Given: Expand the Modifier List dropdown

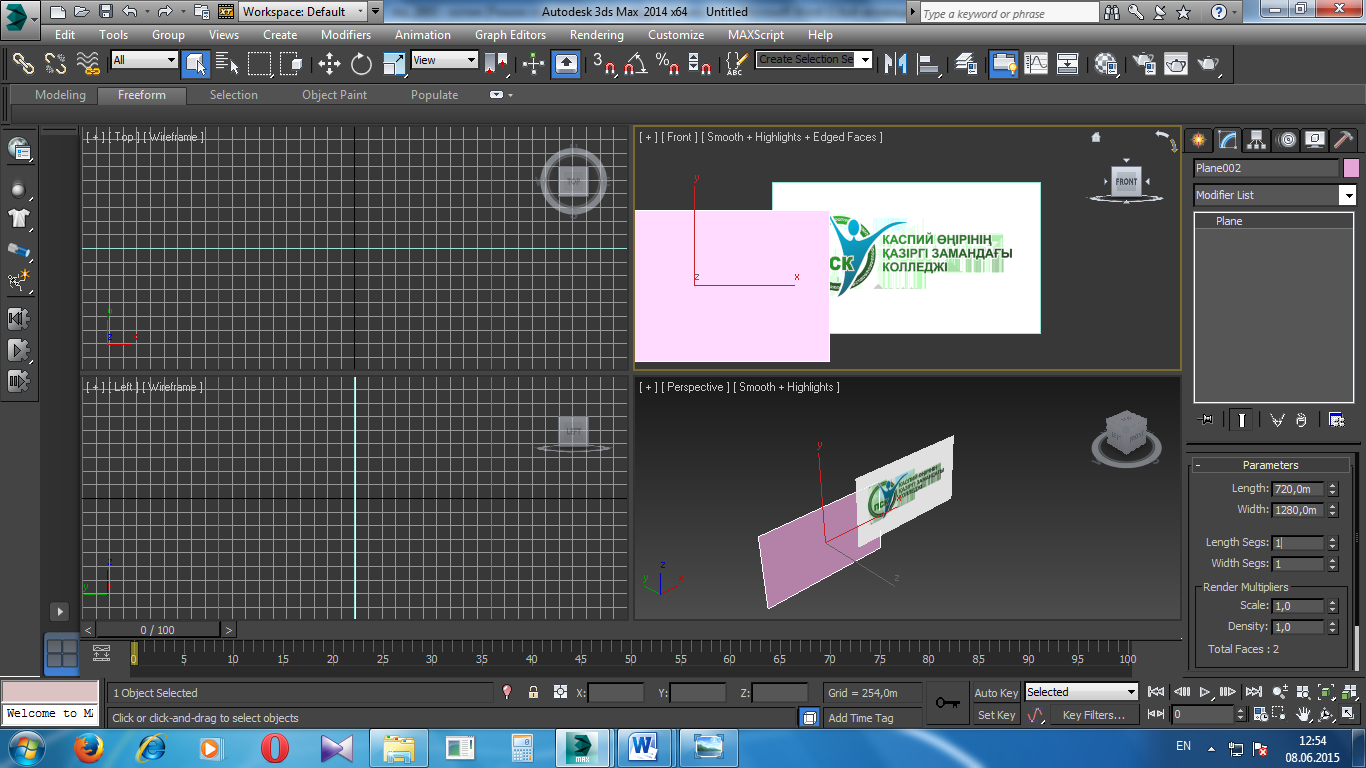Looking at the screenshot, I should tap(1275, 195).
